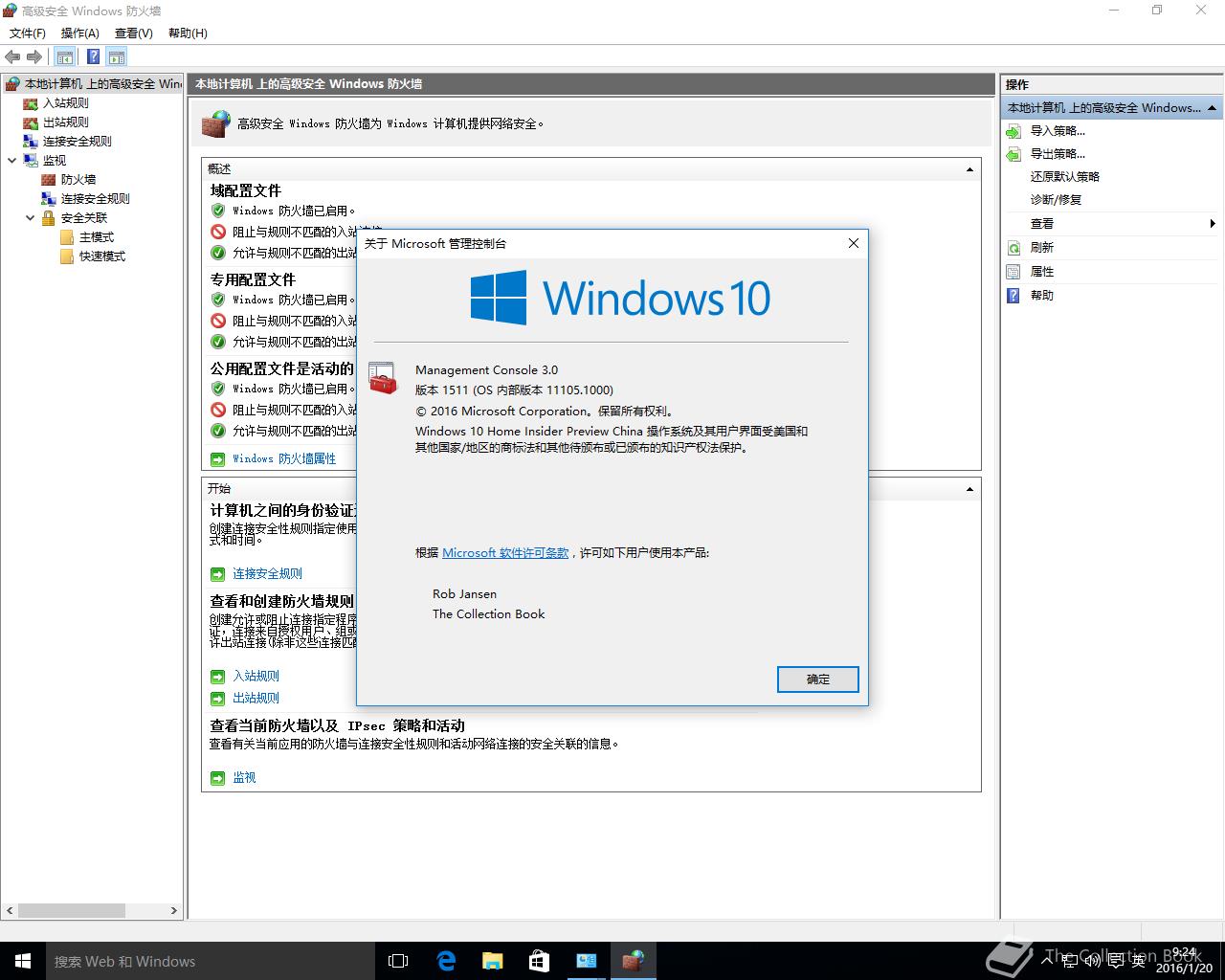The height and width of the screenshot is (980, 1225).
Task: Toggle the show/hide action pane toolbar icon
Action: (x=117, y=57)
